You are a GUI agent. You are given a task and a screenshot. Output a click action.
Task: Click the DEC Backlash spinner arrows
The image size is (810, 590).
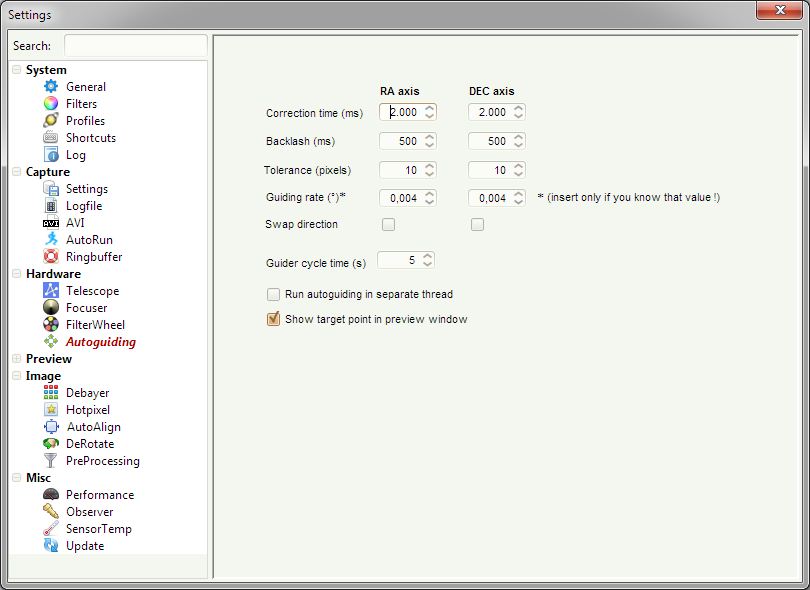click(519, 141)
